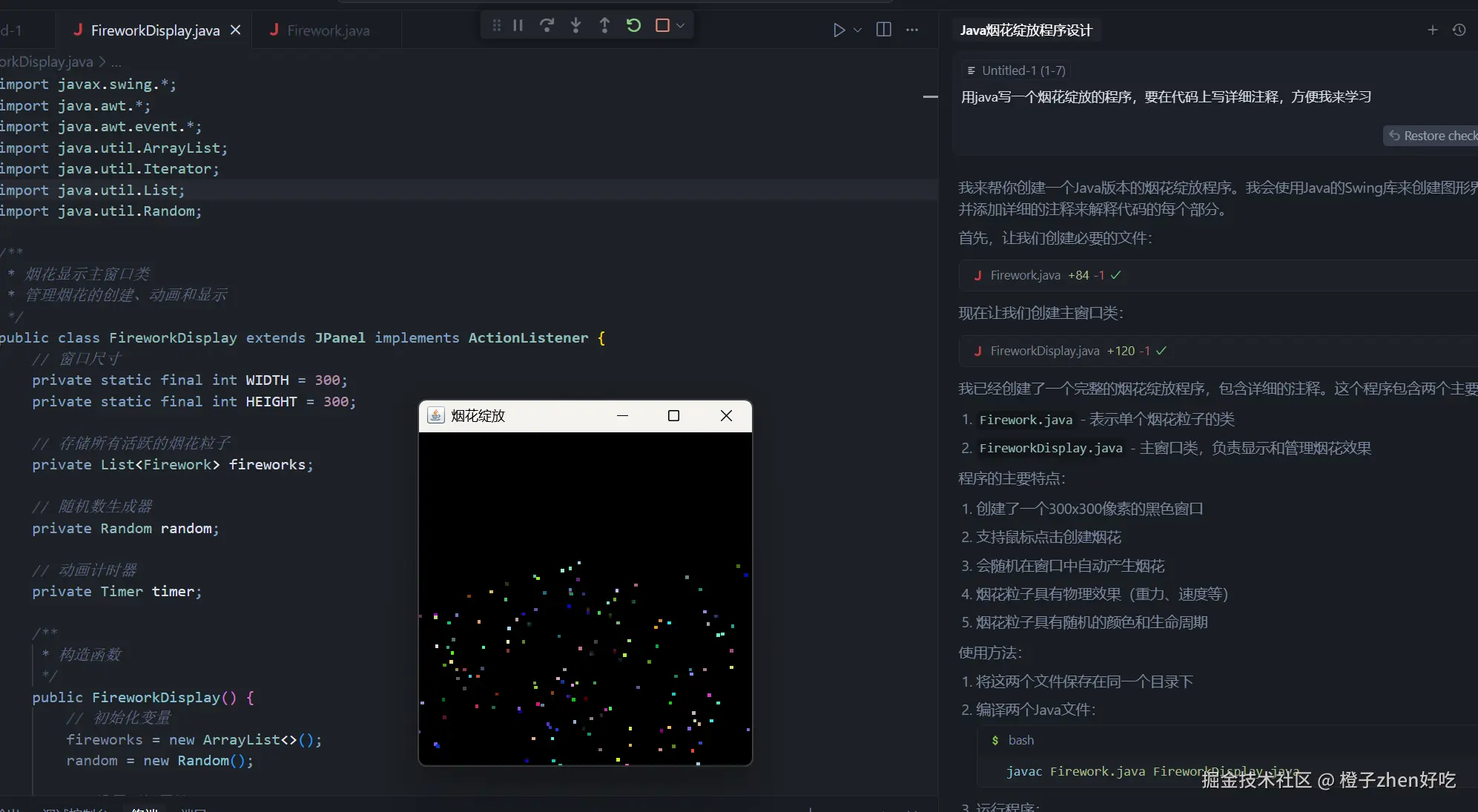
Task: Click the debug Step Out icon
Action: tap(604, 25)
